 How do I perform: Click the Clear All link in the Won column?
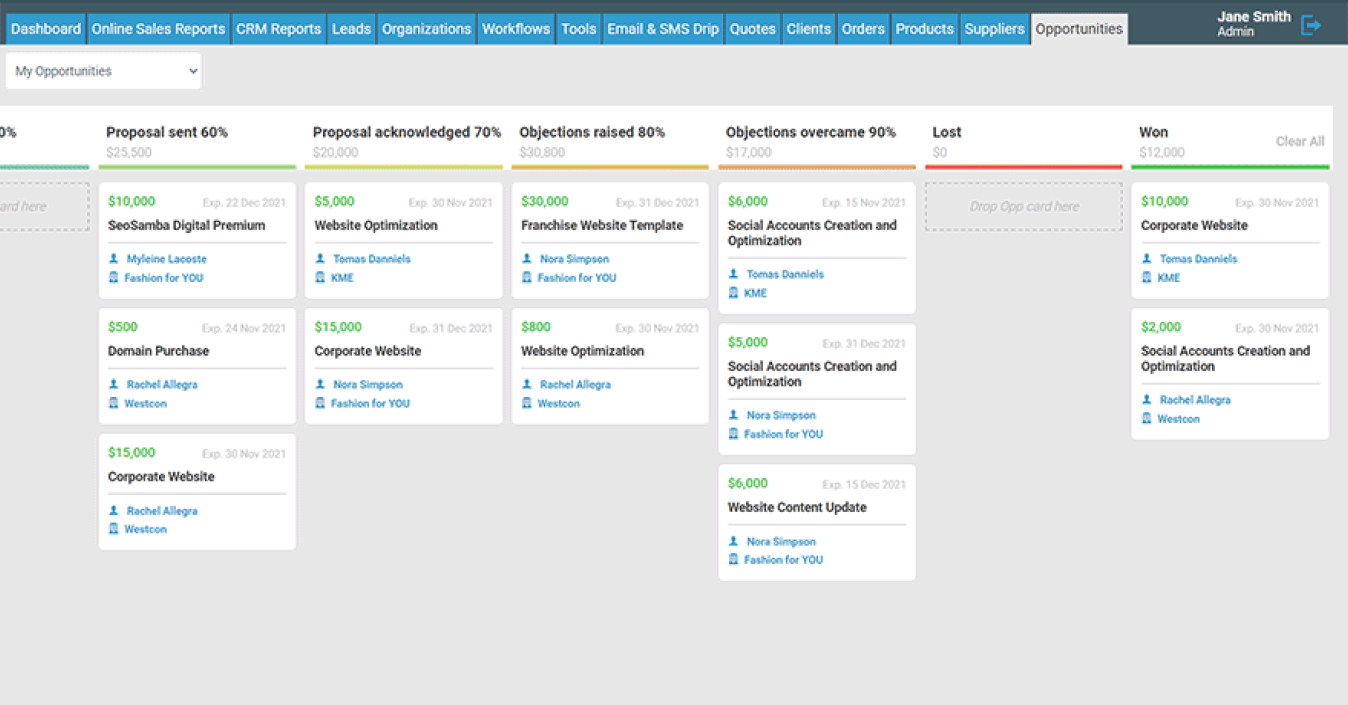1300,141
